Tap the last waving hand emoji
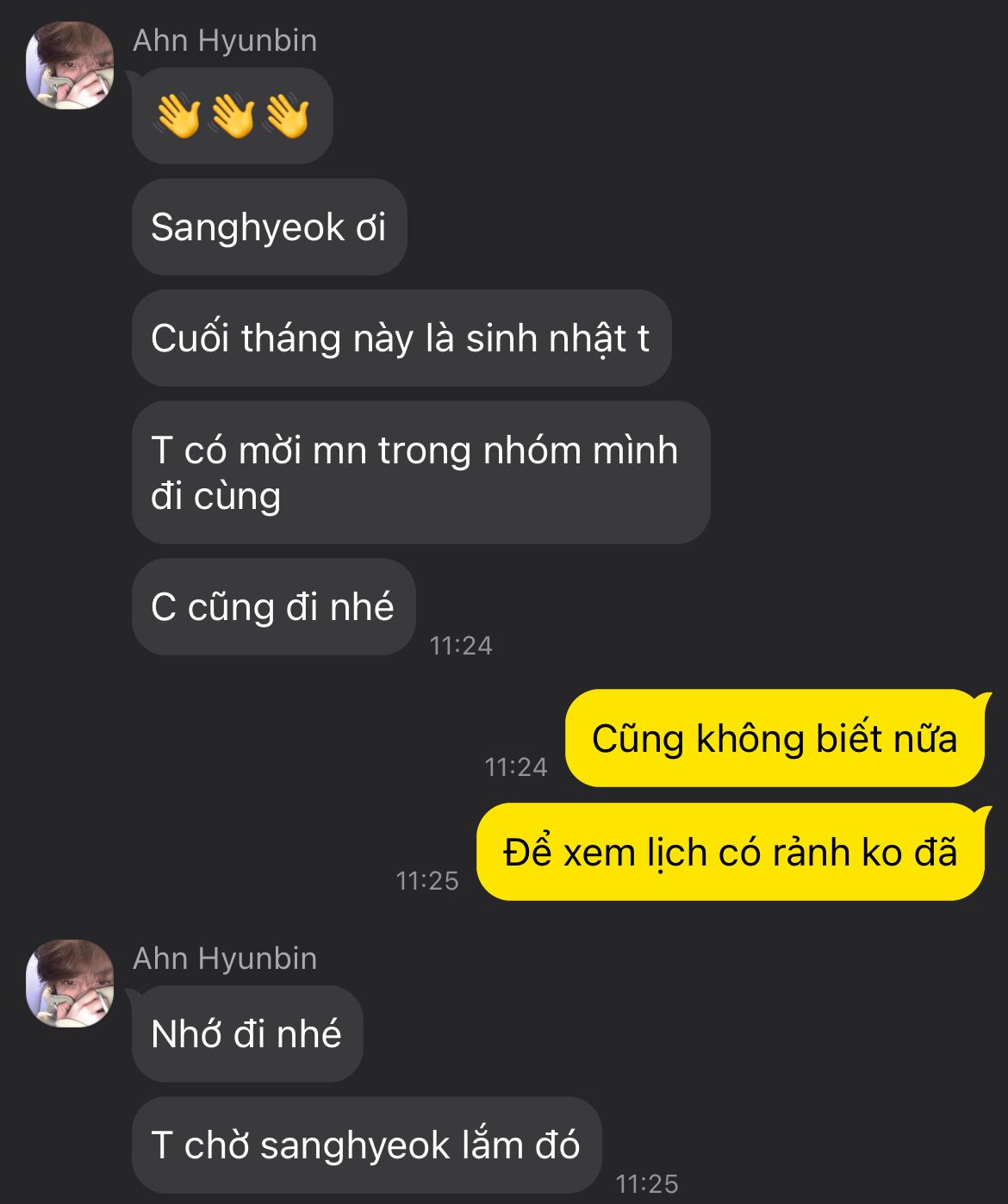 (x=287, y=116)
